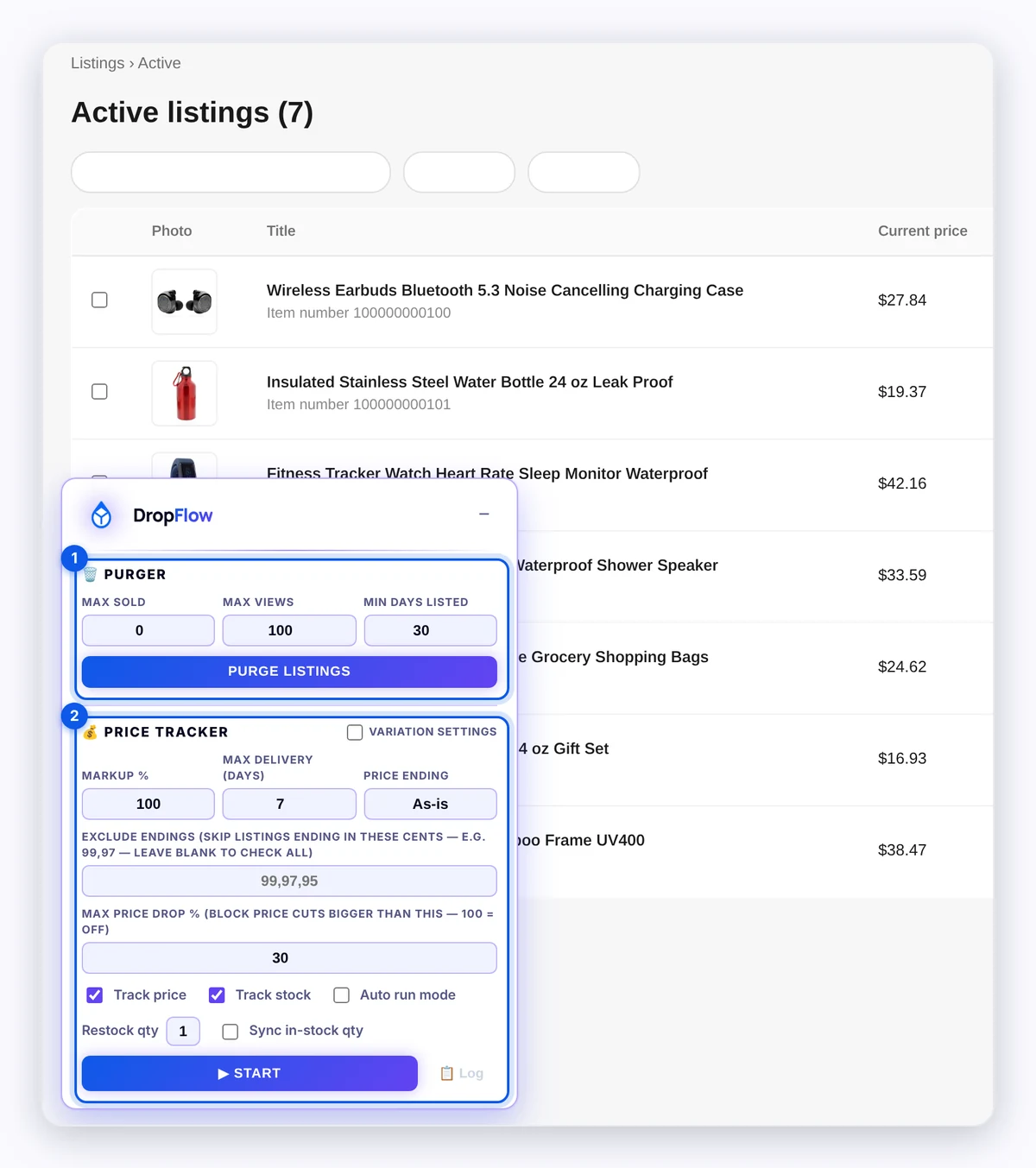Screen dimensions: 1036x1168
Task: Click the Min Days Listed field
Action: pos(430,630)
